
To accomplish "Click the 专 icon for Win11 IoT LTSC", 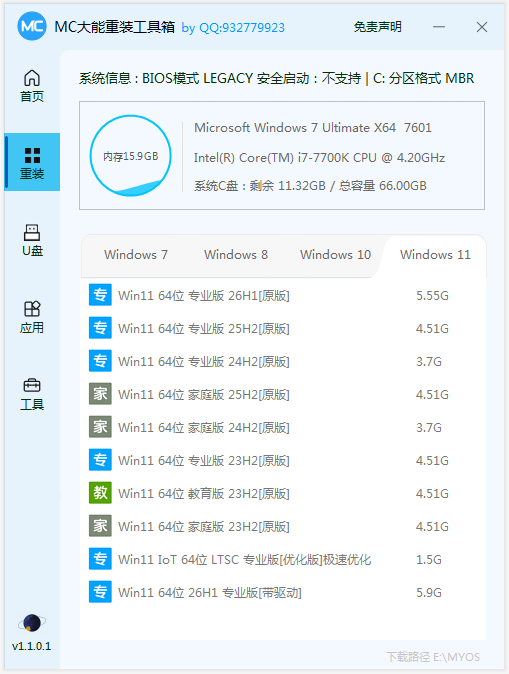I will pos(100,559).
